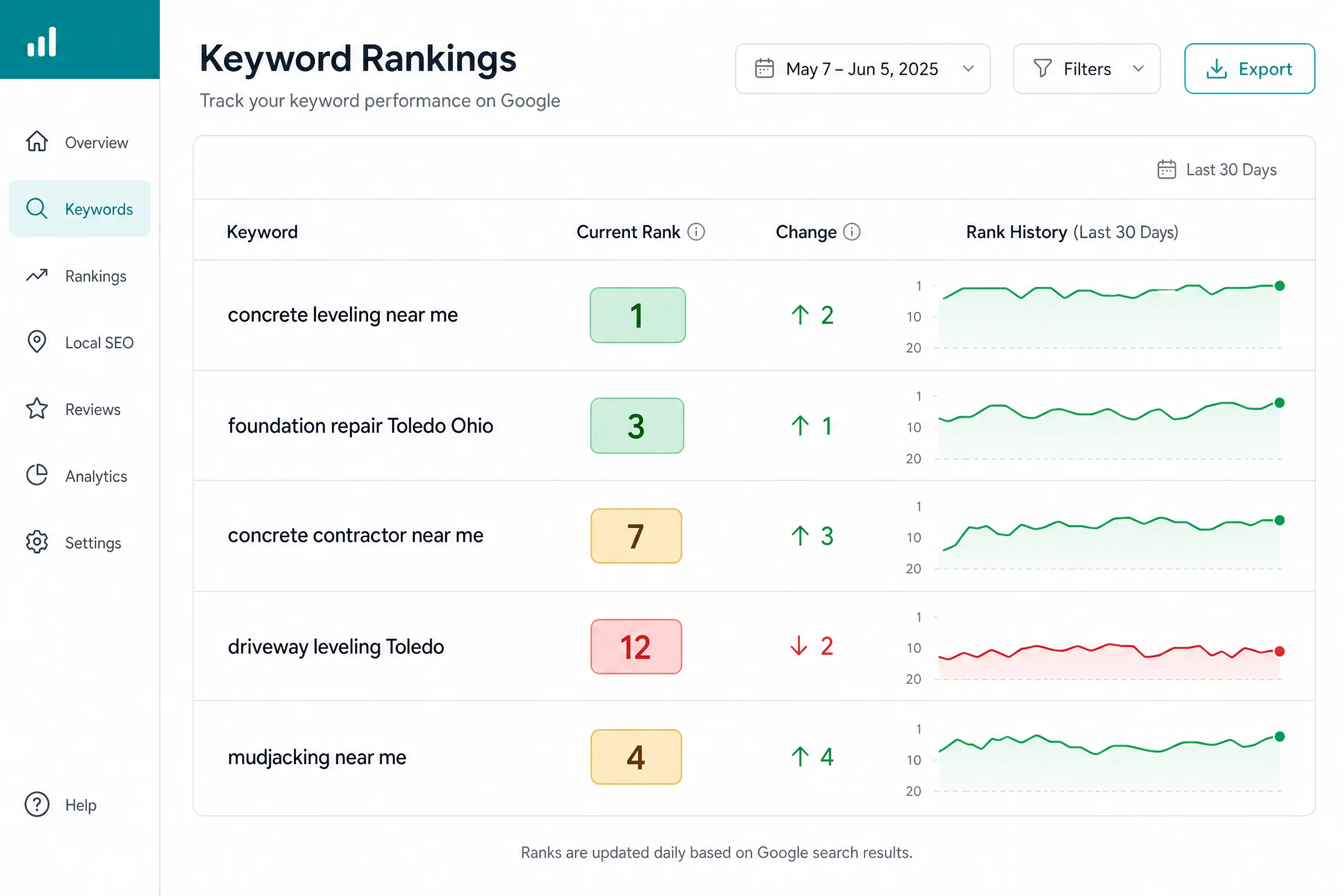1344x896 pixels.
Task: Open the Overview page
Action: click(79, 142)
